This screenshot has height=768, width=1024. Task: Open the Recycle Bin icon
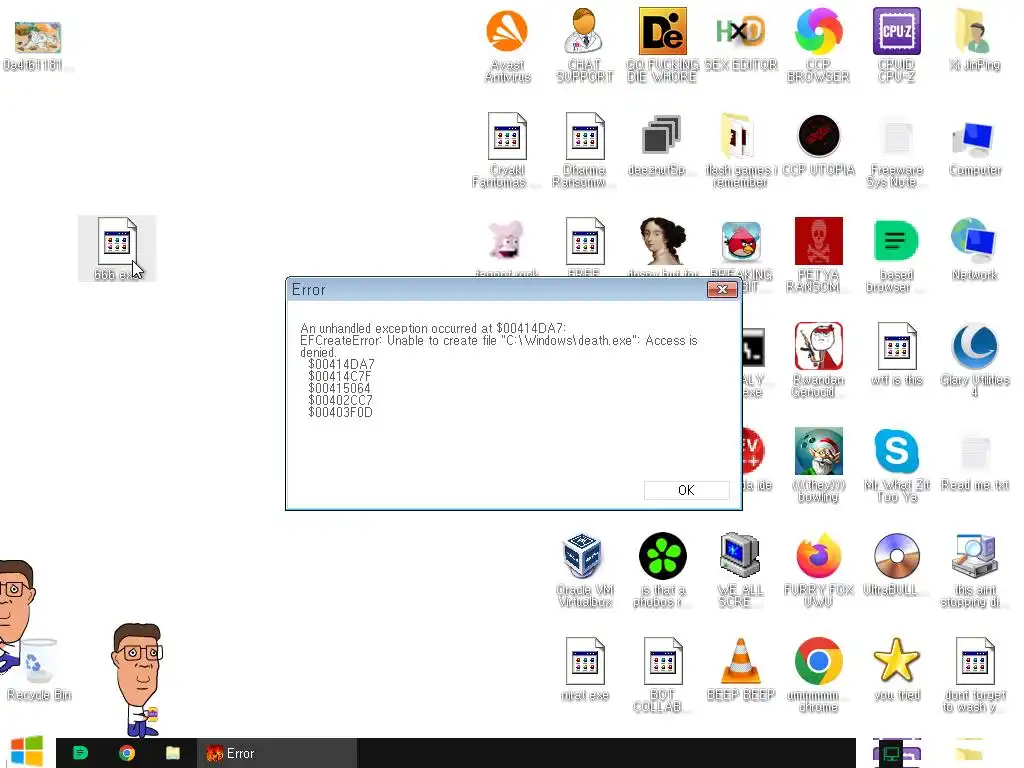(x=39, y=670)
